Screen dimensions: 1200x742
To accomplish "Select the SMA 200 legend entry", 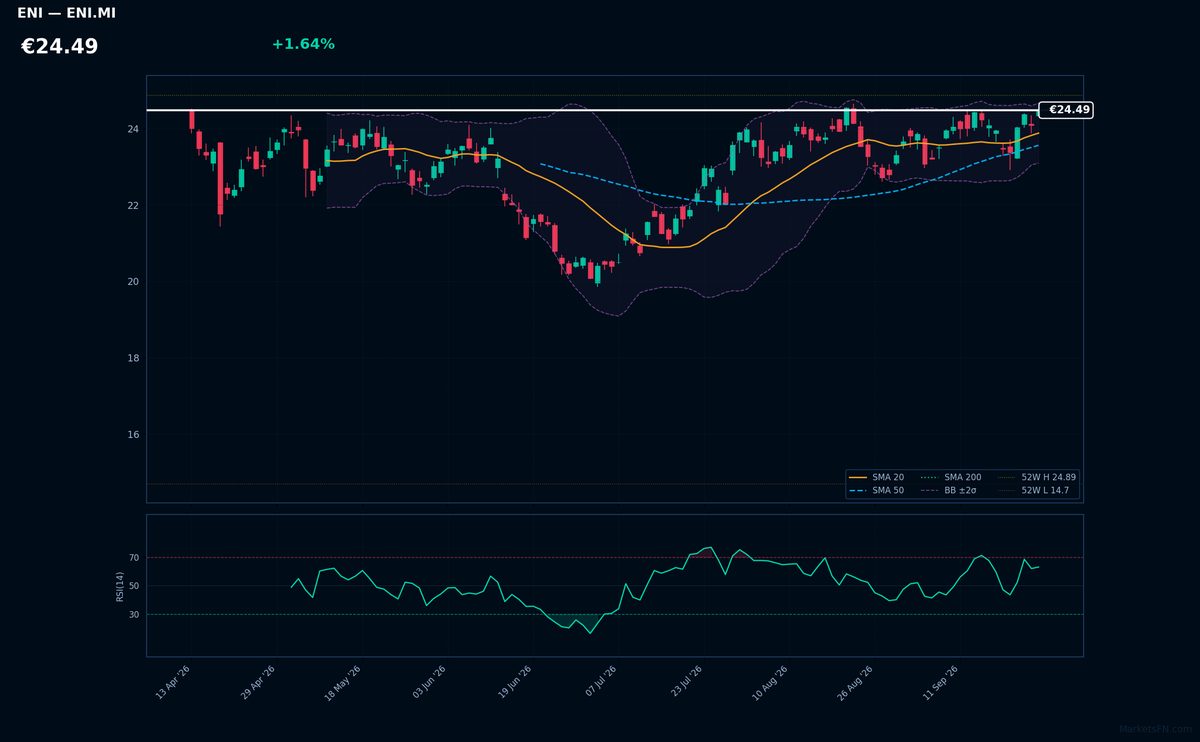I will [x=951, y=478].
